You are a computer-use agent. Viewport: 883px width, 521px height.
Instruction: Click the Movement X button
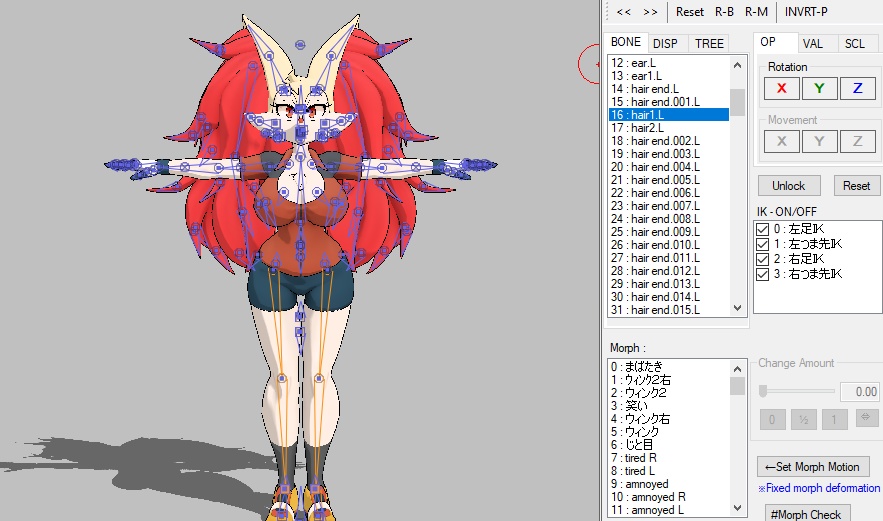pyautogui.click(x=782, y=141)
